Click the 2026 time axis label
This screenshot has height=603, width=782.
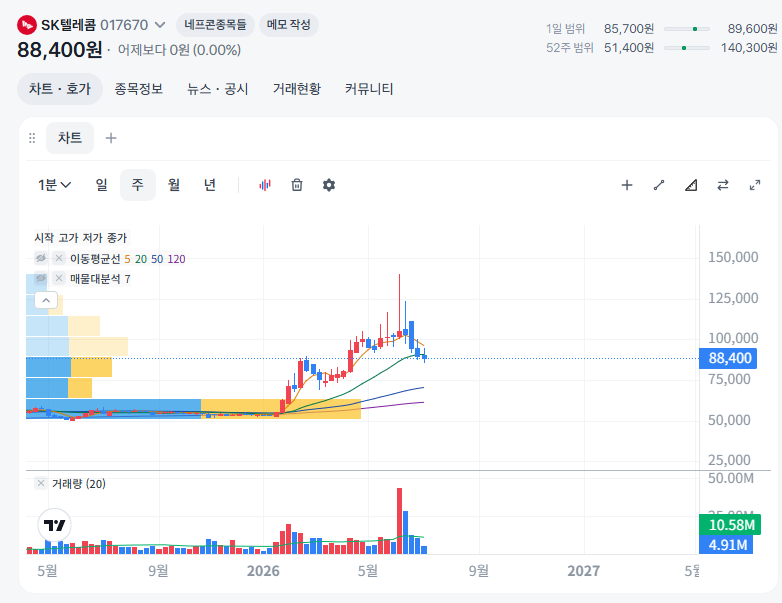[263, 571]
